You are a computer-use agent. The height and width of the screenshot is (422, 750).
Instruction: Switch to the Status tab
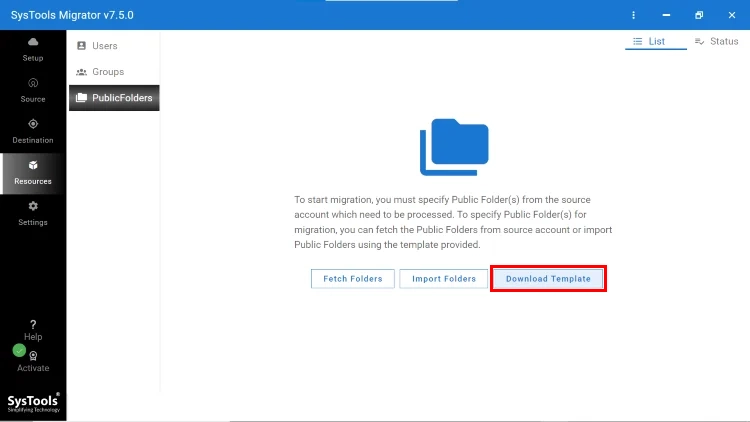click(x=717, y=42)
